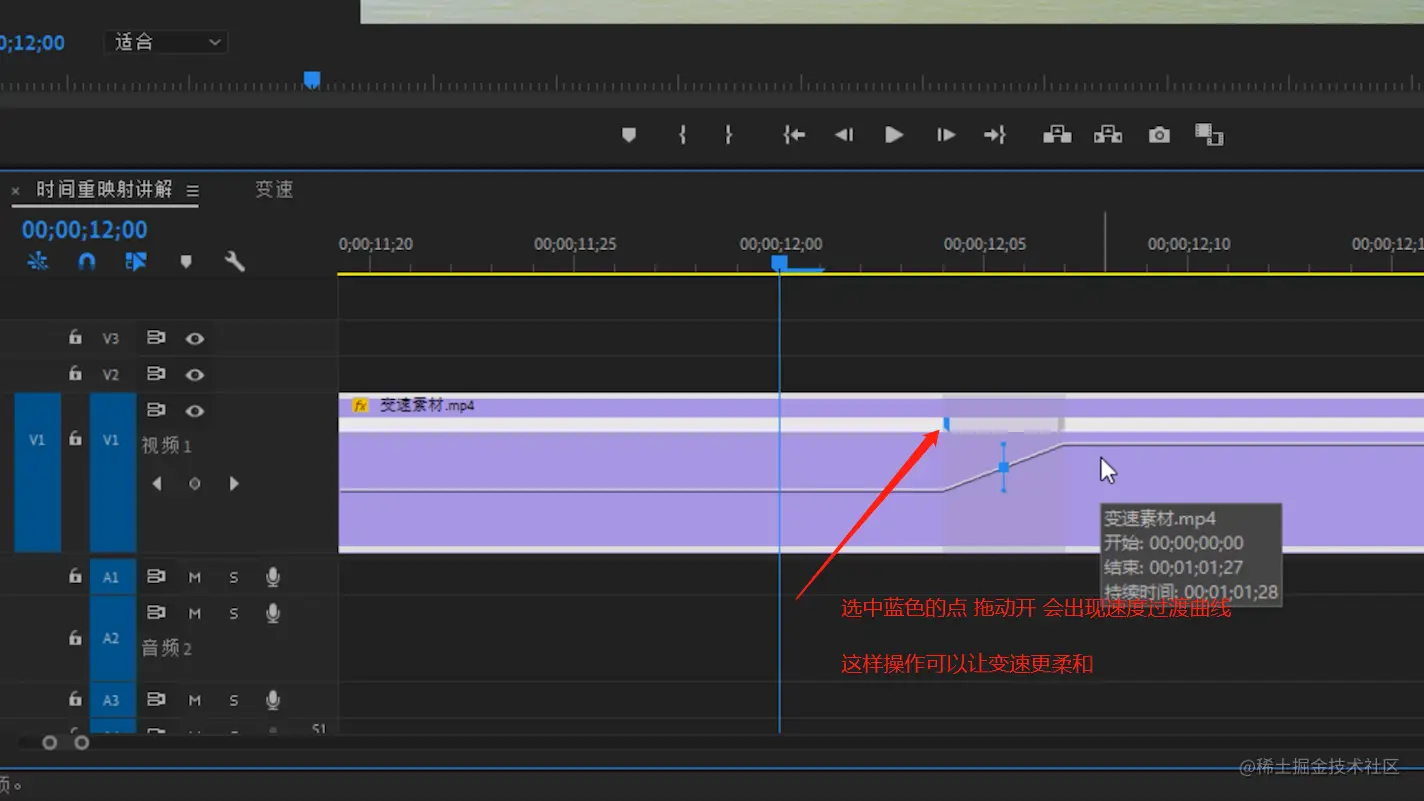Export a frame with the camera icon
Screen dimensions: 1424x801
pos(1159,135)
